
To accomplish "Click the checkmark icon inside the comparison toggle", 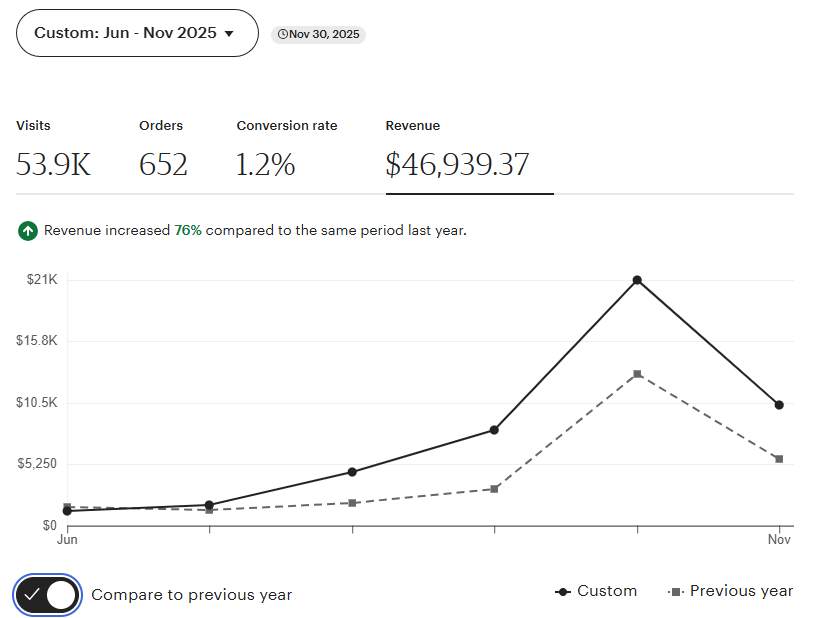I will (x=33, y=594).
